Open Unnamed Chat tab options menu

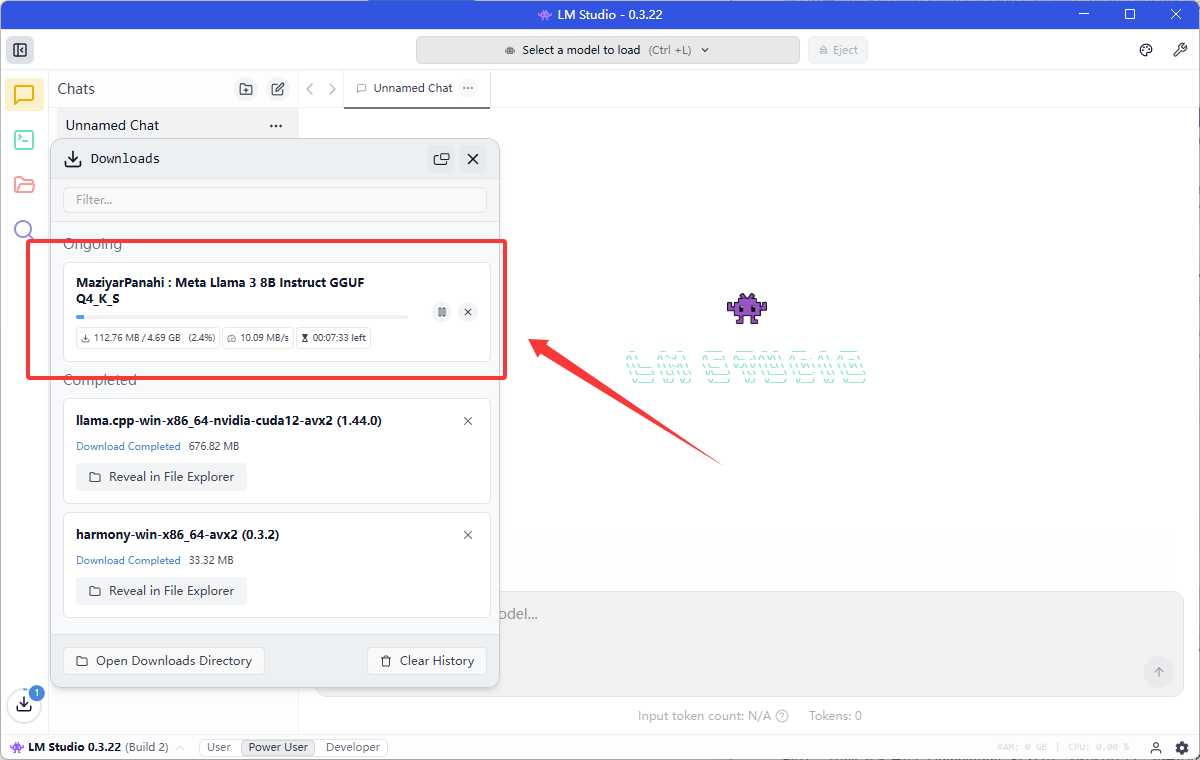[x=468, y=88]
